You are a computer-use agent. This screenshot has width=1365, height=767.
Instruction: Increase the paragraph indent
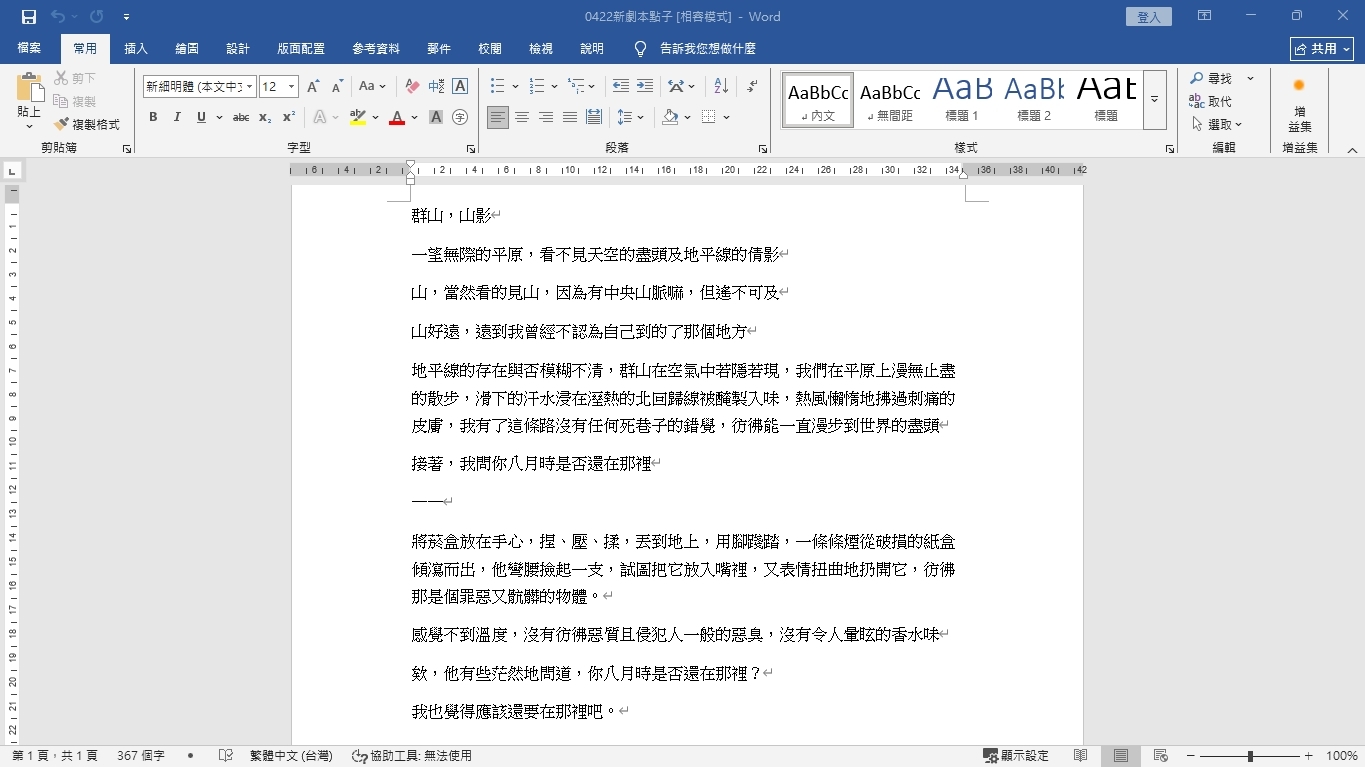point(645,87)
